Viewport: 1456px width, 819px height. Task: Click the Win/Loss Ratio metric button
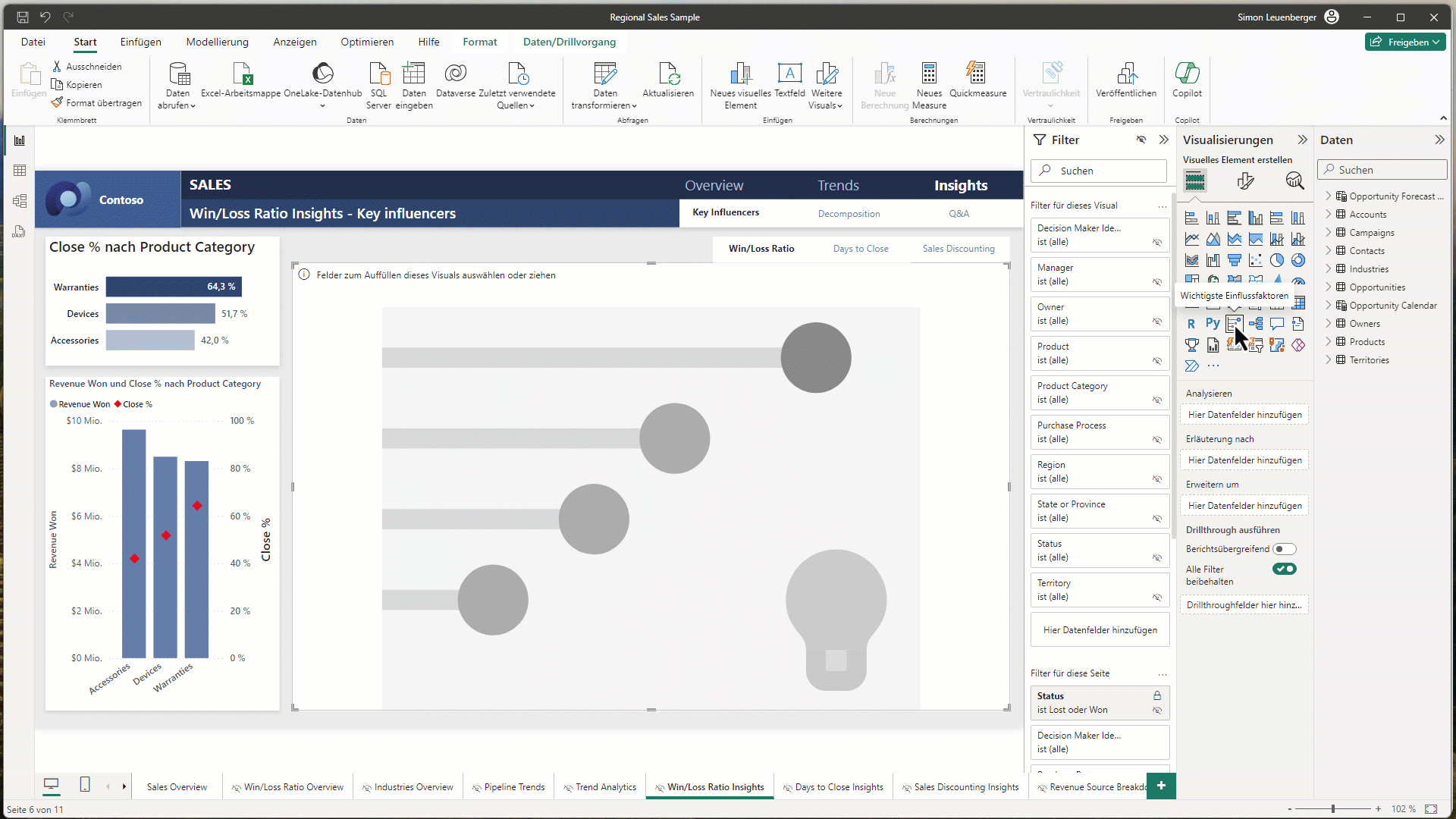click(762, 248)
